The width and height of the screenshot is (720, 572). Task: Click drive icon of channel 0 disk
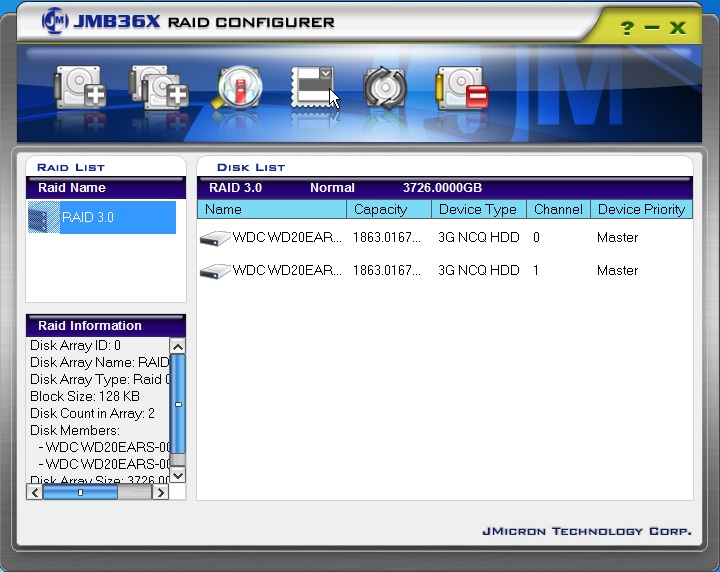[215, 238]
